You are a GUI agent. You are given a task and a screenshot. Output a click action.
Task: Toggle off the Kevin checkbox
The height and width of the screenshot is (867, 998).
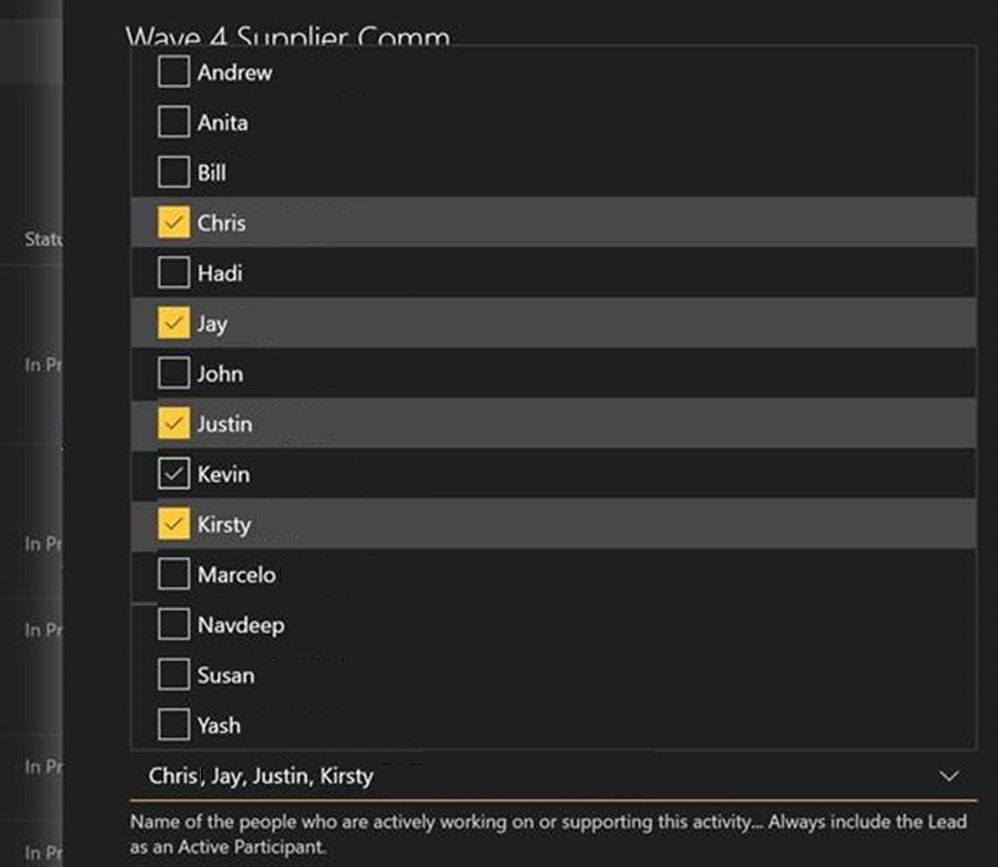(x=172, y=474)
